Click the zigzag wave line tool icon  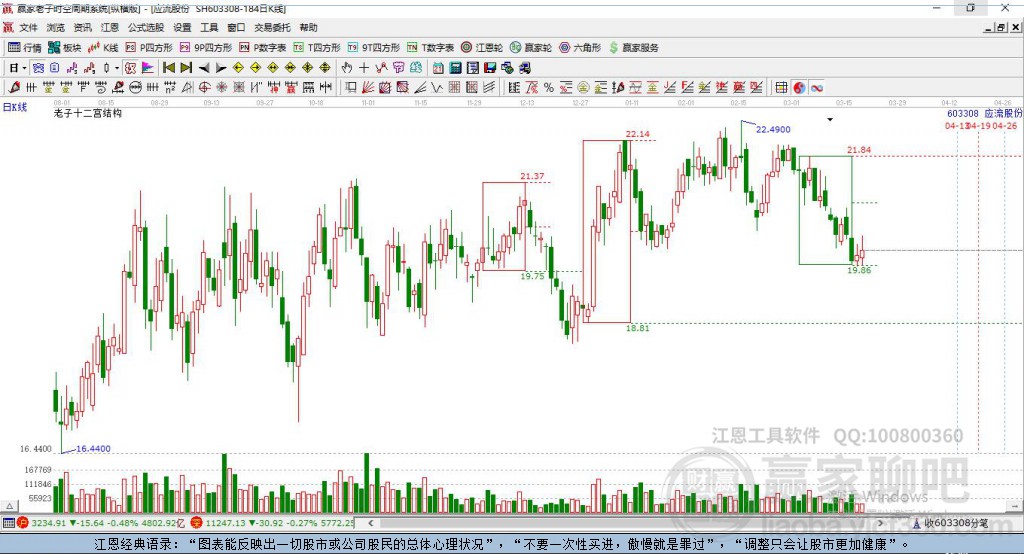[437, 88]
